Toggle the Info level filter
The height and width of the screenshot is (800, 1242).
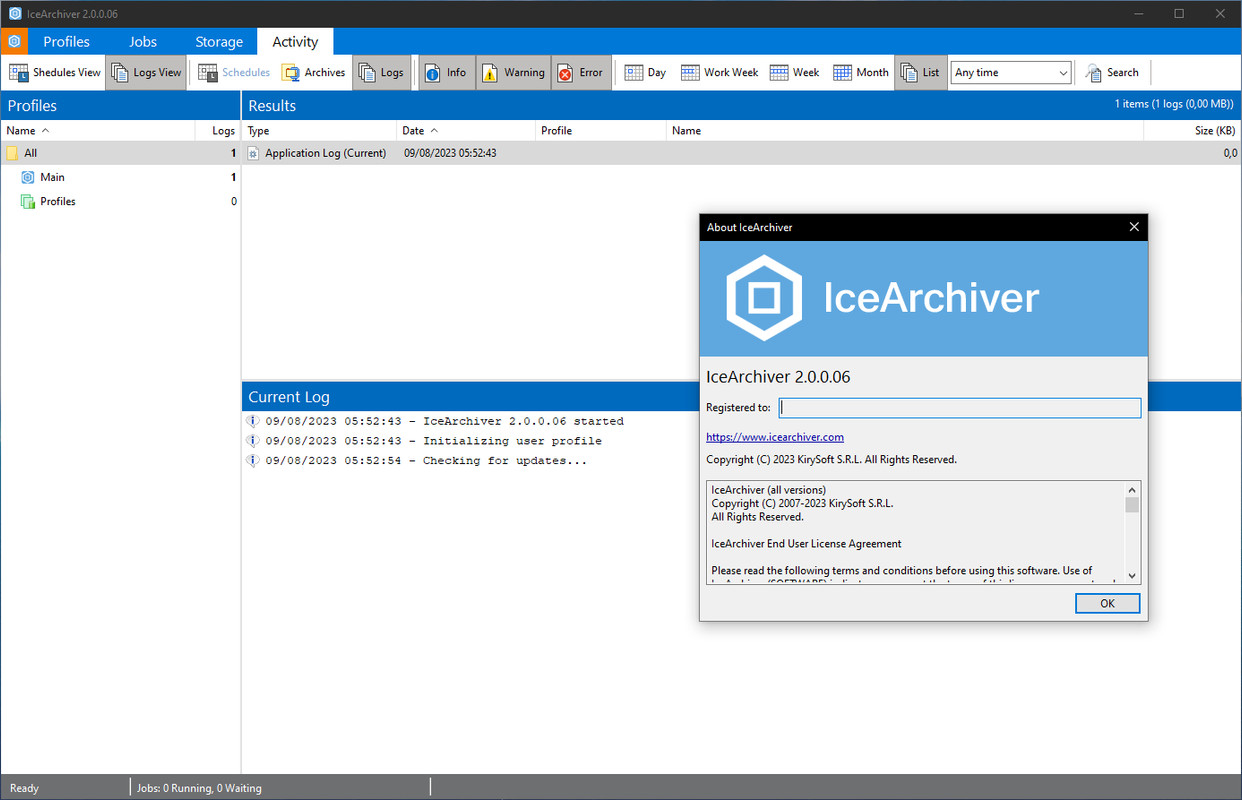(x=446, y=72)
